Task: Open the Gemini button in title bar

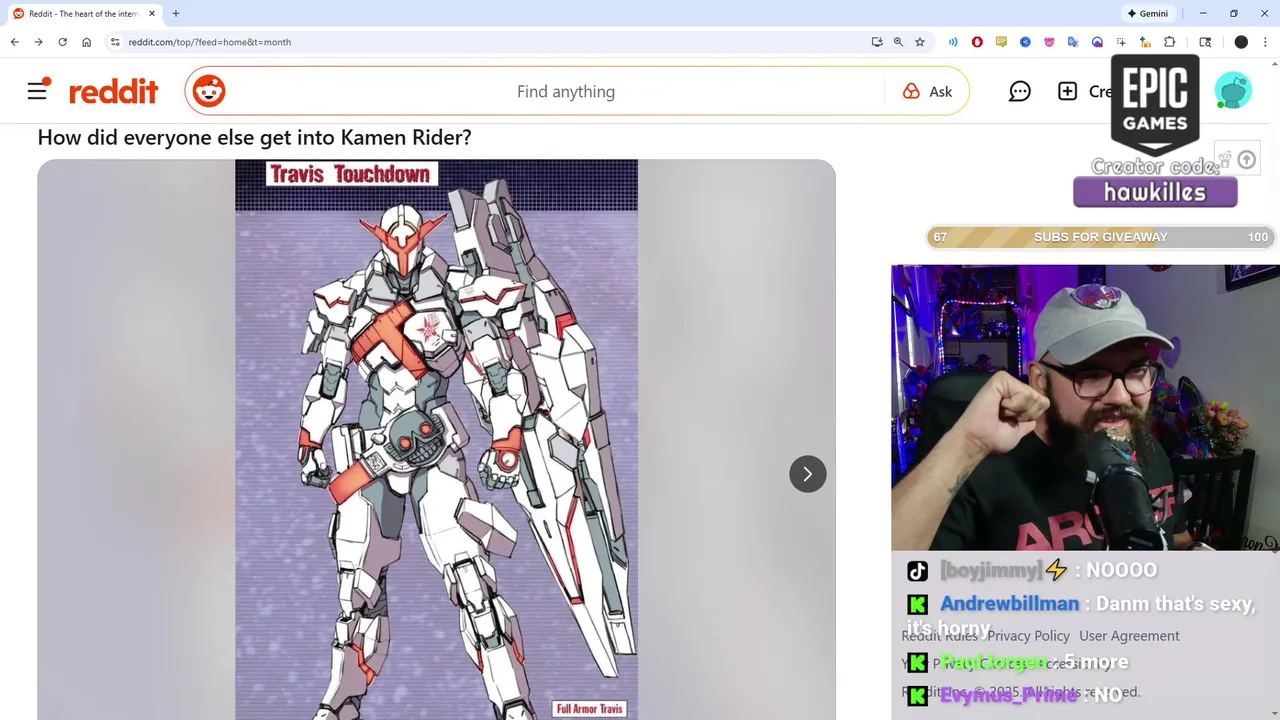Action: point(1147,14)
